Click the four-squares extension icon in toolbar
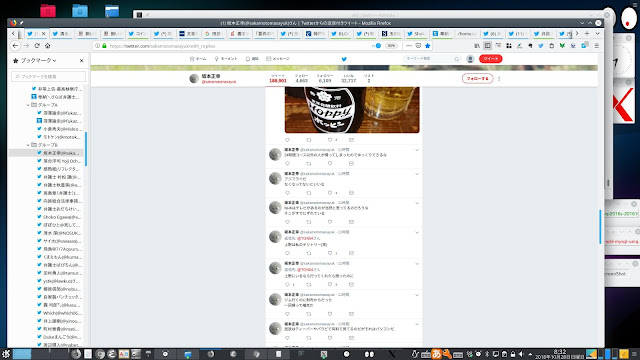640x360 pixels. (509, 46)
